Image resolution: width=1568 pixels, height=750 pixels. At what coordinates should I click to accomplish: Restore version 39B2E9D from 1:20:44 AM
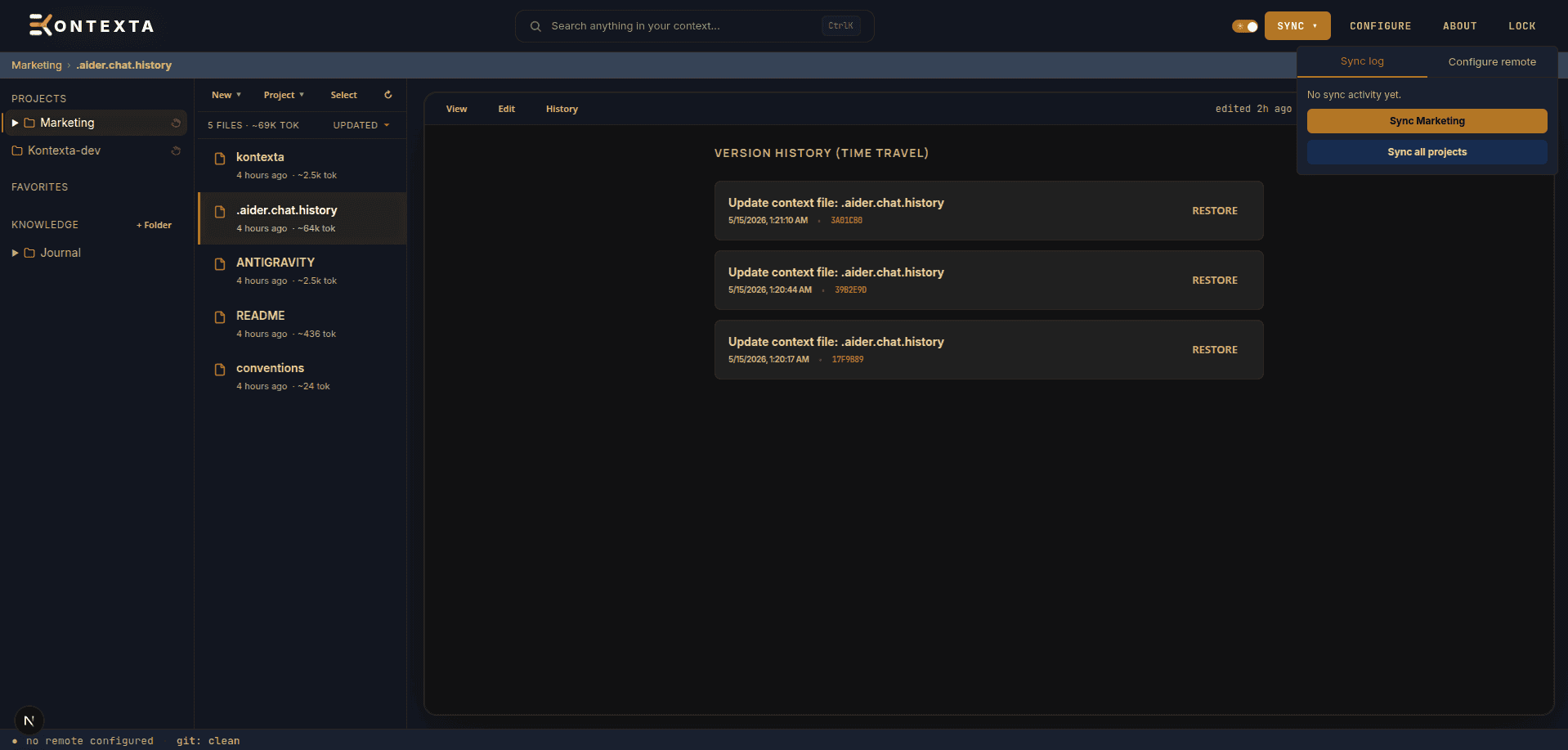(x=1214, y=281)
